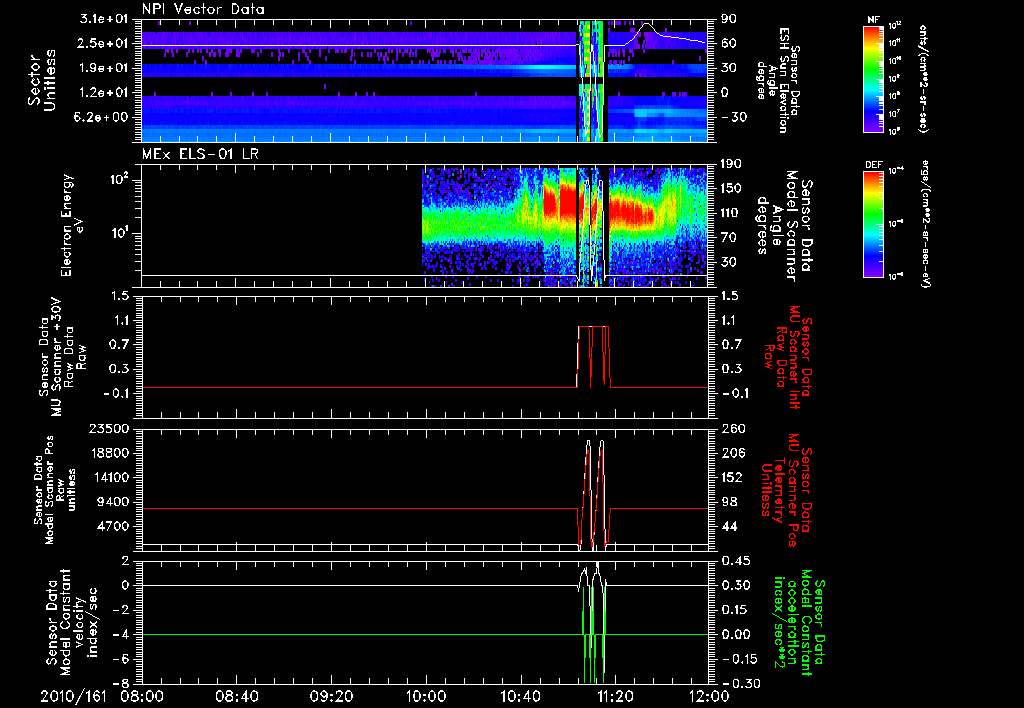Click the -6 velocity tick label
Viewport: 1024px width, 708px height.
(x=122, y=659)
